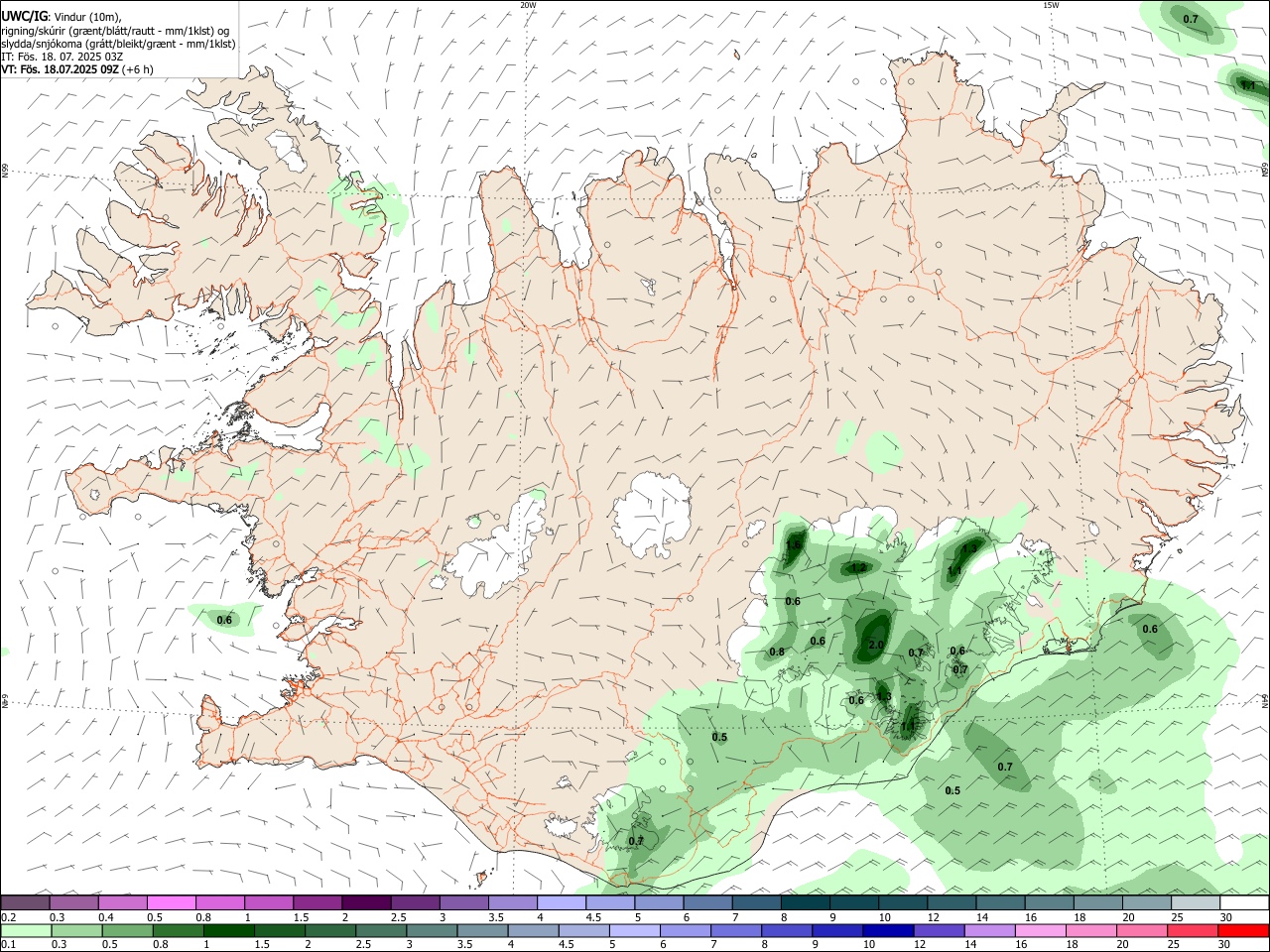
Task: Select the dark teal 8 swatch on upper scale
Action: [x=805, y=902]
